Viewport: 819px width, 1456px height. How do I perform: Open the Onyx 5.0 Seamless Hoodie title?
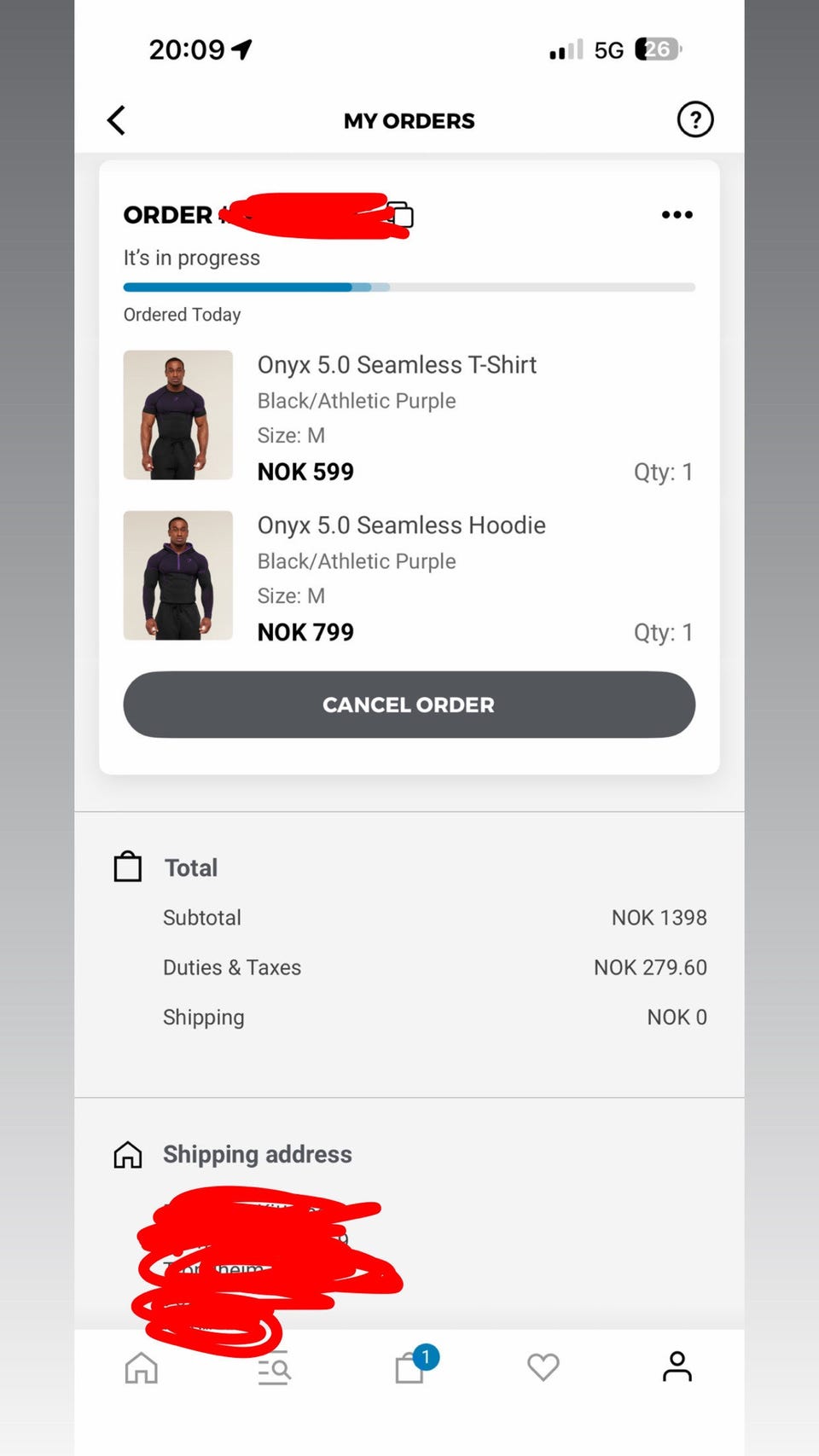[x=401, y=525]
